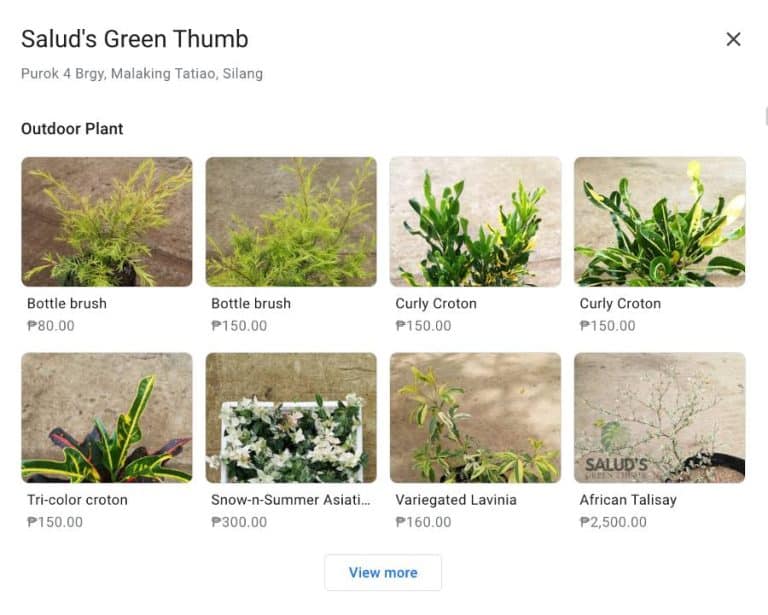
Task: Open the Variegated Lavinia photo
Action: (x=475, y=417)
